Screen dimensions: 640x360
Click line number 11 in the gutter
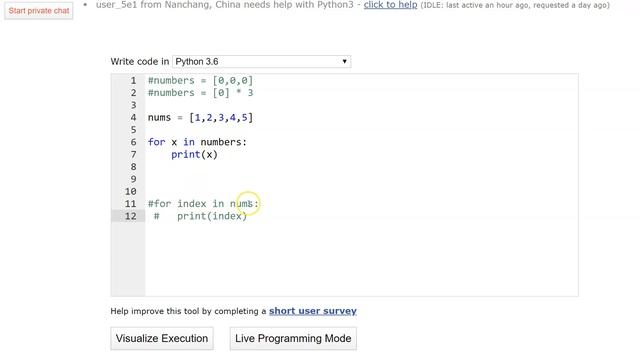pos(131,204)
